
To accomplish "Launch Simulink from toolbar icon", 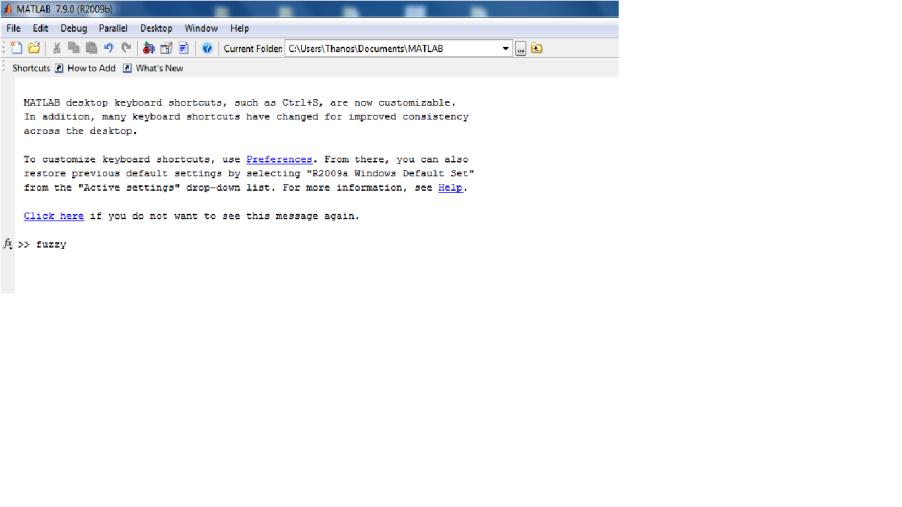I will click(x=148, y=48).
